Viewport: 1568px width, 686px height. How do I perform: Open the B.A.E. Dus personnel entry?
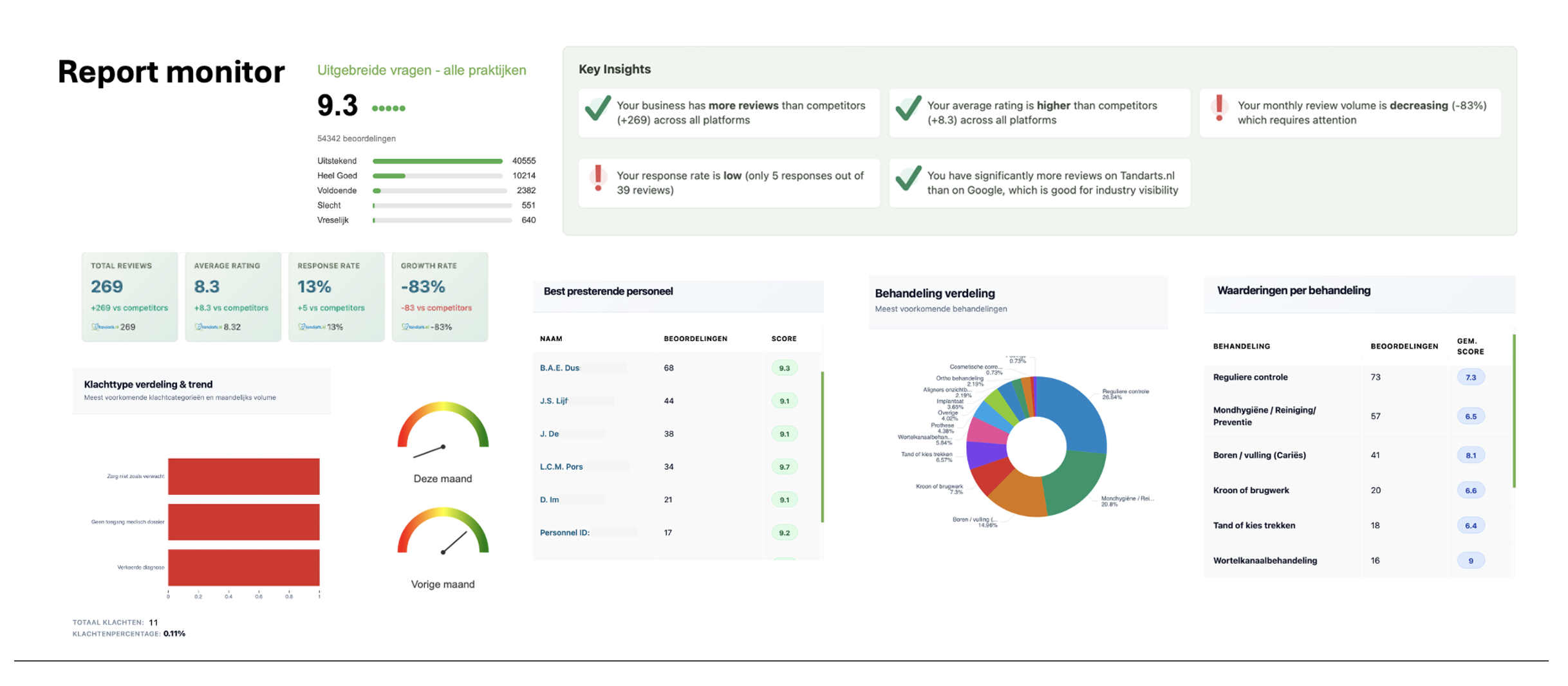559,368
